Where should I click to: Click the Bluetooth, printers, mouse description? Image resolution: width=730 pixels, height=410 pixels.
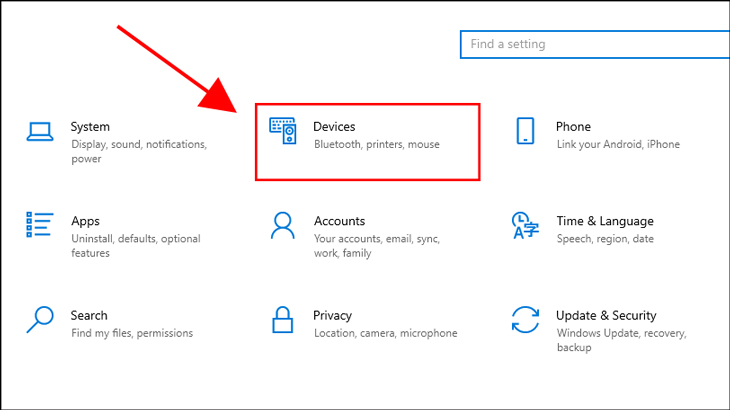pyautogui.click(x=377, y=144)
